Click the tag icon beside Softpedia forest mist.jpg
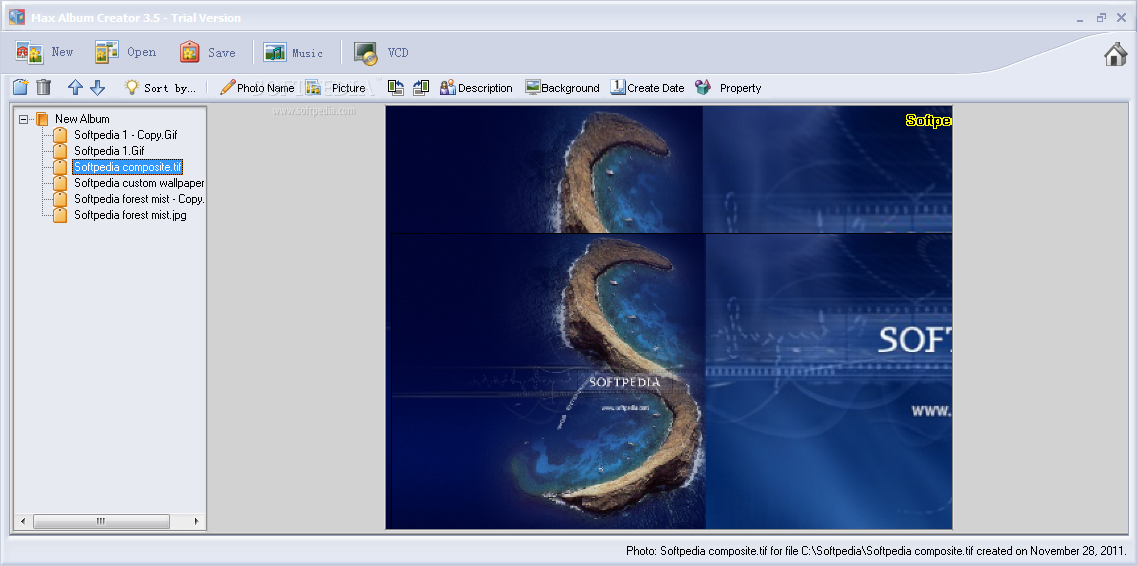Image resolution: width=1138 pixels, height=566 pixels. pos(60,215)
